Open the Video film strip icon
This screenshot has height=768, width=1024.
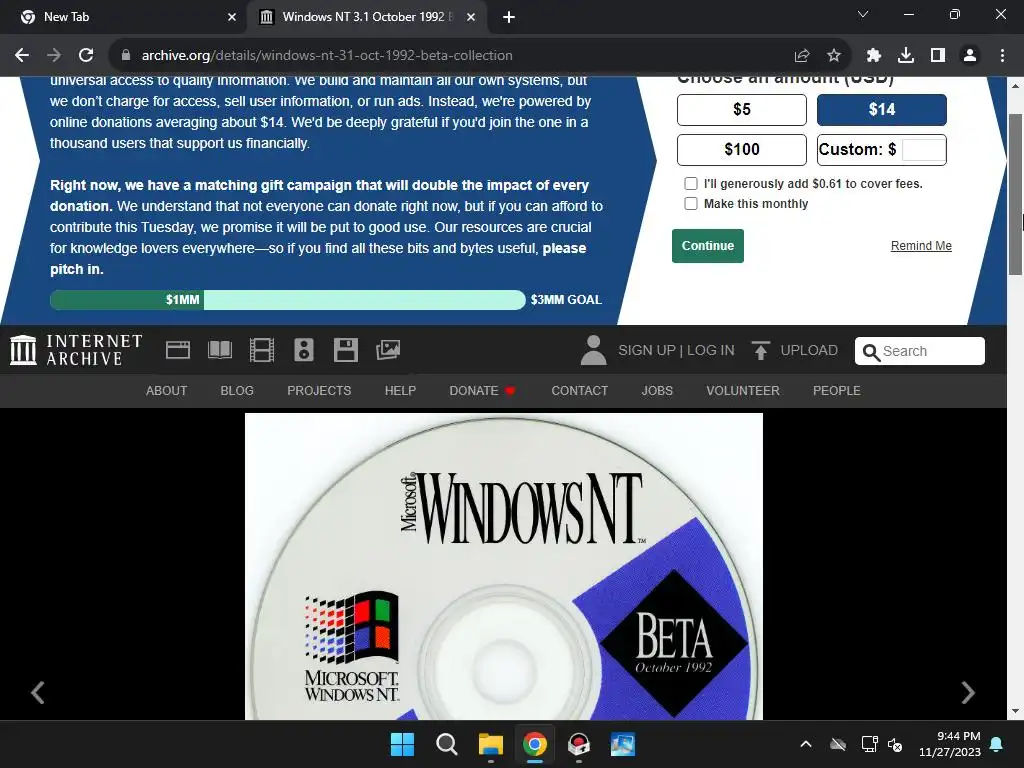point(262,350)
